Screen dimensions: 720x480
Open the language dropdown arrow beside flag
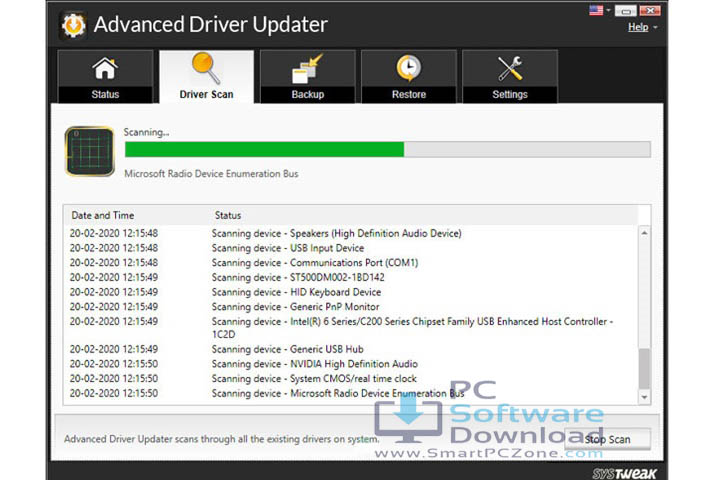[x=608, y=10]
